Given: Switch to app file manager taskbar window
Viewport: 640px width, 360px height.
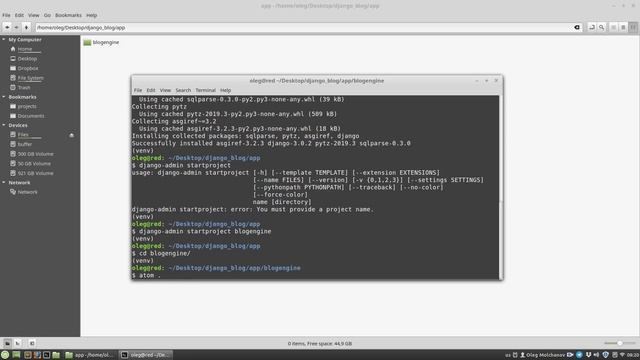Looking at the screenshot, I should (x=89, y=355).
